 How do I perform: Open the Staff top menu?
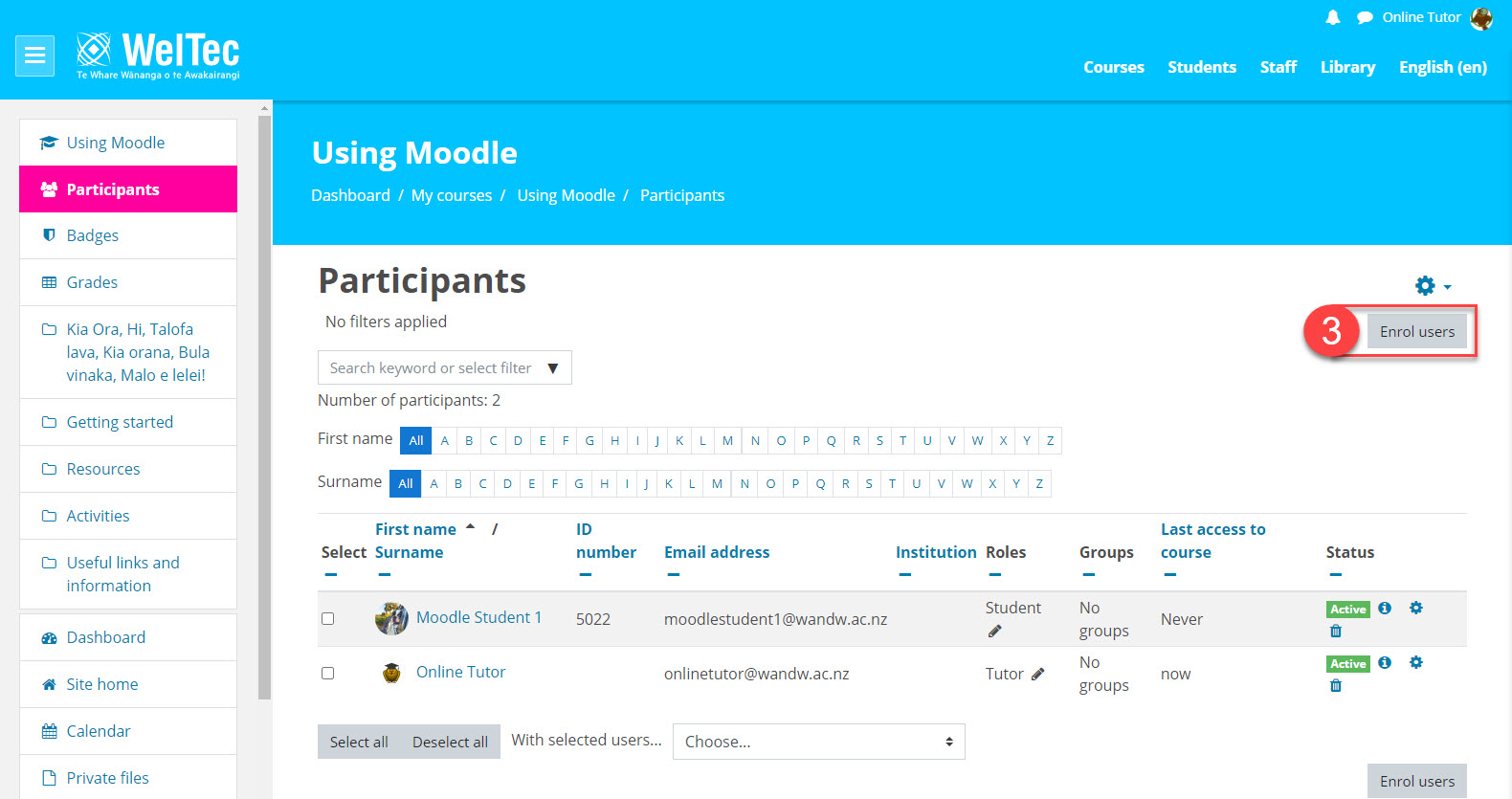1278,67
